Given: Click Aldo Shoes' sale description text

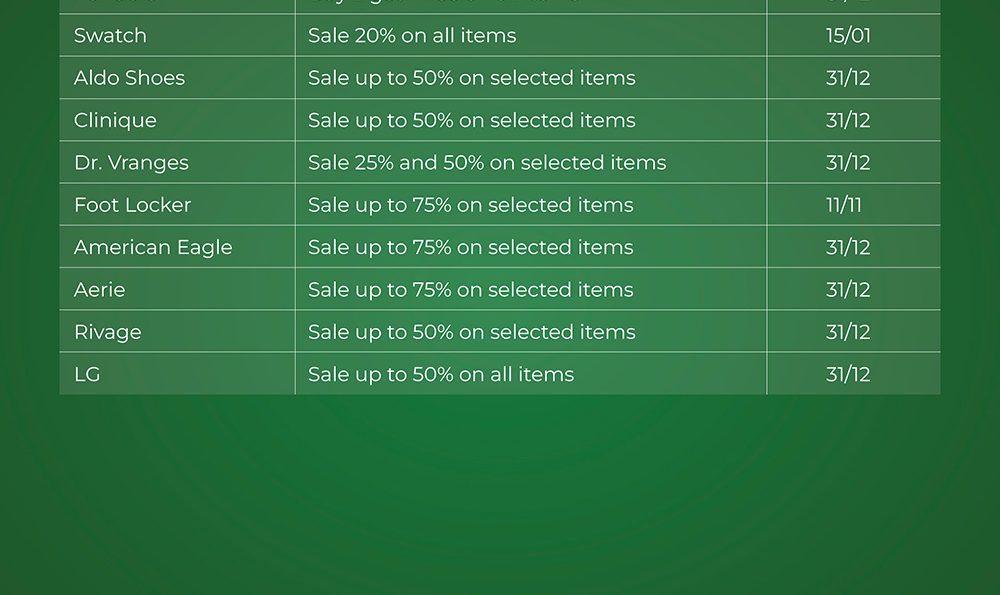Looking at the screenshot, I should coord(472,78).
